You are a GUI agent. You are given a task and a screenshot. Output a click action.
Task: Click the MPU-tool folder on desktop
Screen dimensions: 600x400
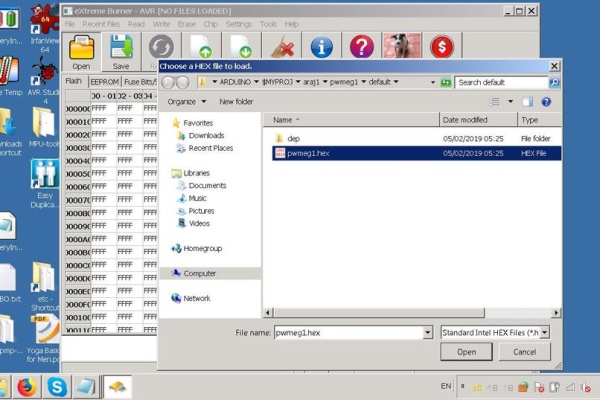pos(45,128)
